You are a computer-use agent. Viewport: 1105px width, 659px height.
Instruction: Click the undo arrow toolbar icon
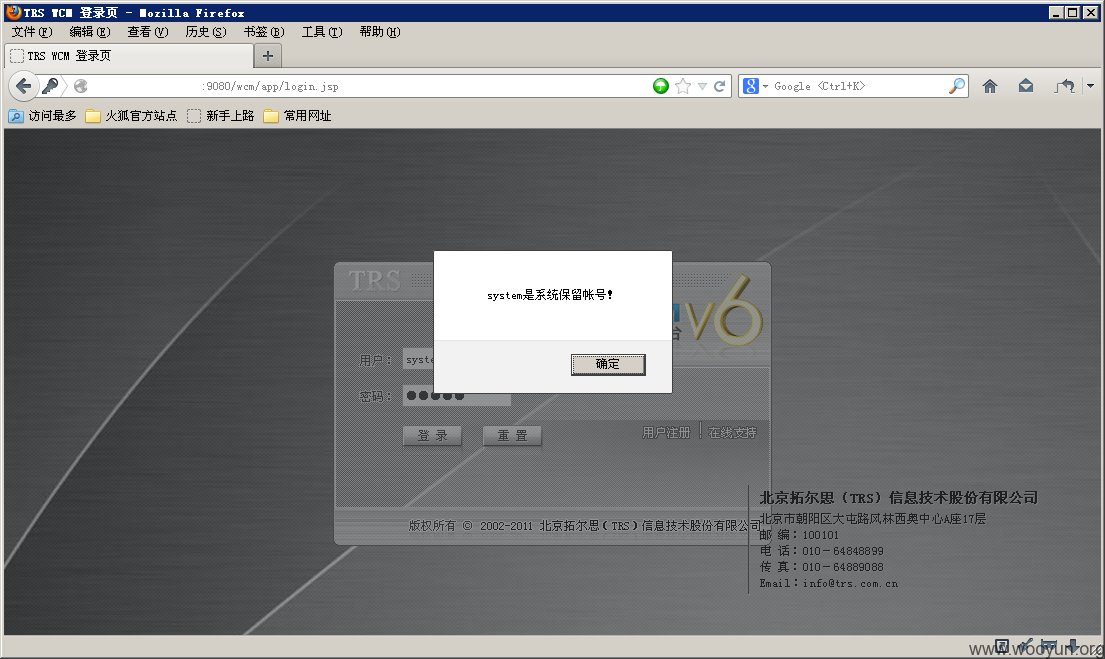point(1065,86)
